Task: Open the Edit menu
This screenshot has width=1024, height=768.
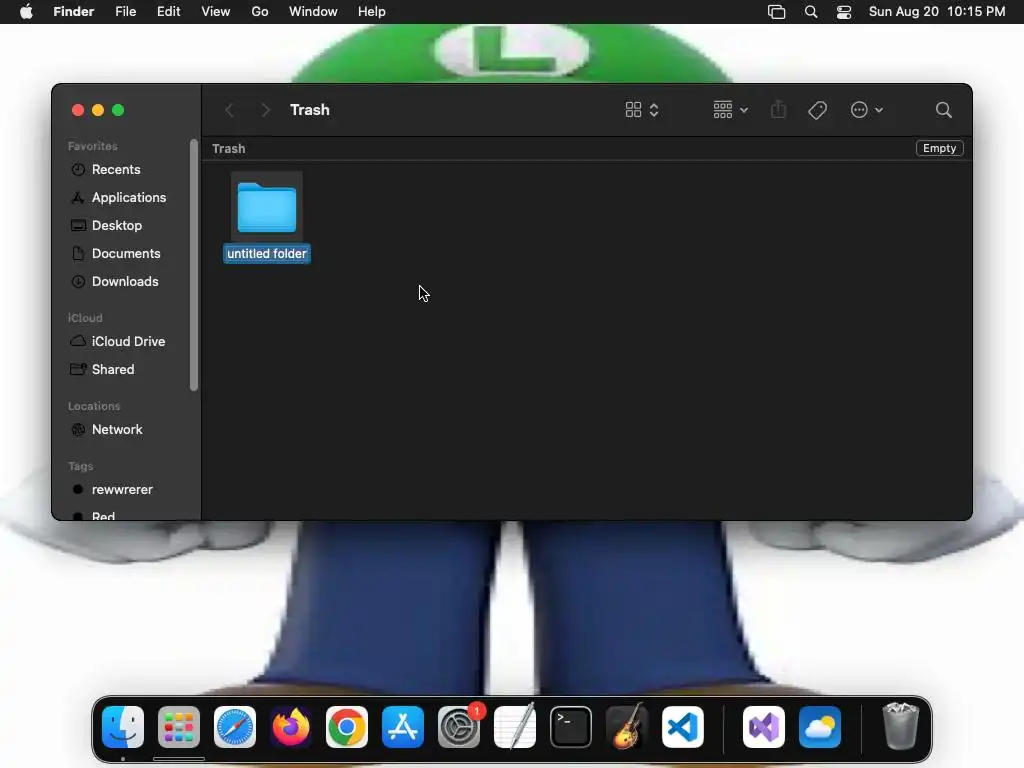Action: click(x=168, y=12)
